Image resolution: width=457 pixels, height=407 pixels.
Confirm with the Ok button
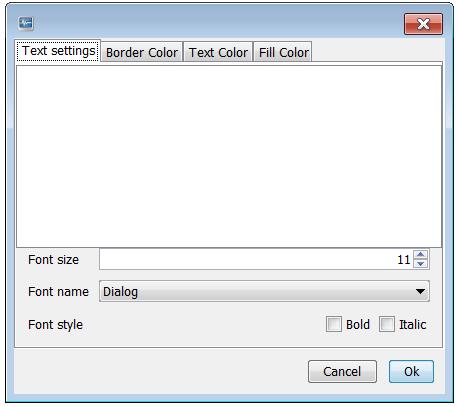[x=411, y=371]
